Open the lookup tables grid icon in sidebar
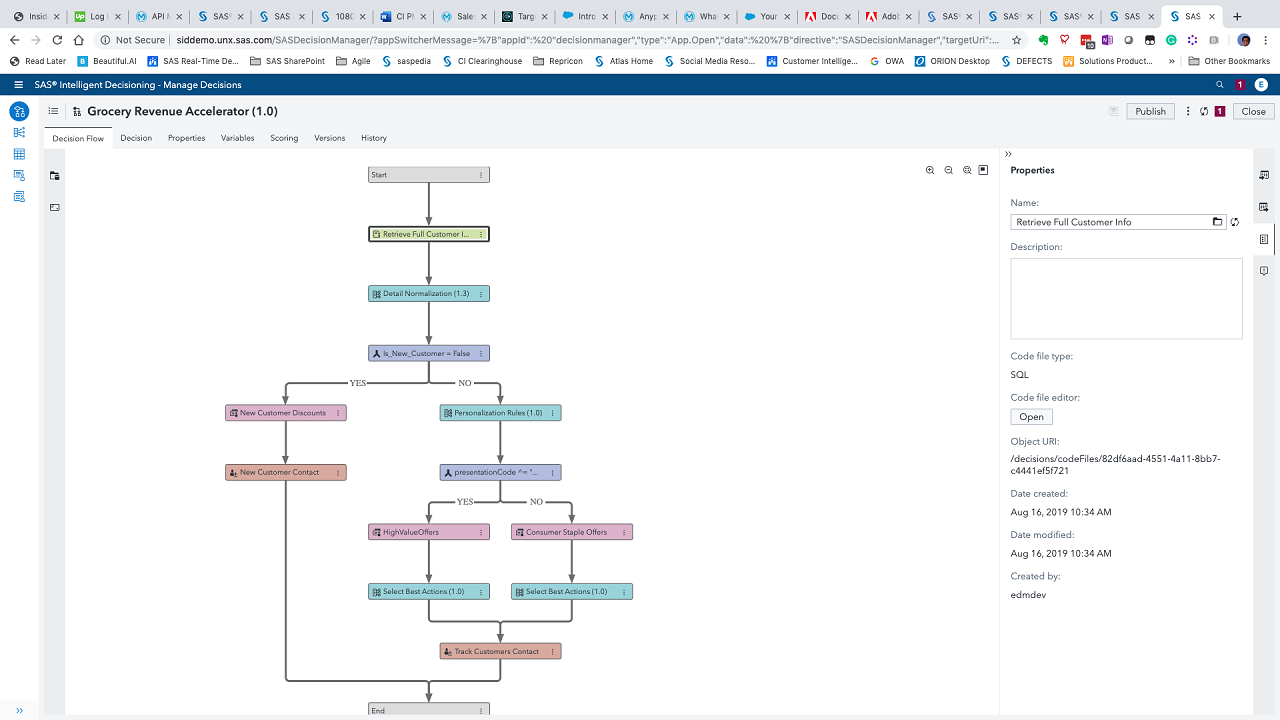Image resolution: width=1280 pixels, height=720 pixels. coord(19,154)
